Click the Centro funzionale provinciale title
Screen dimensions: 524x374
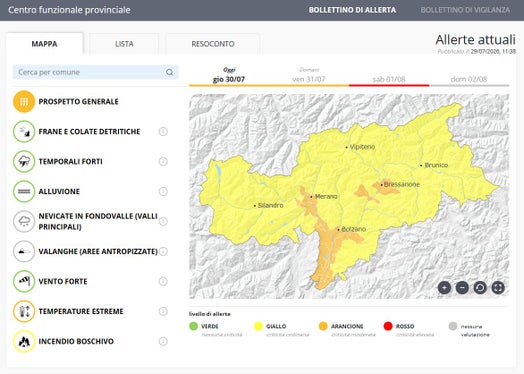pyautogui.click(x=69, y=10)
